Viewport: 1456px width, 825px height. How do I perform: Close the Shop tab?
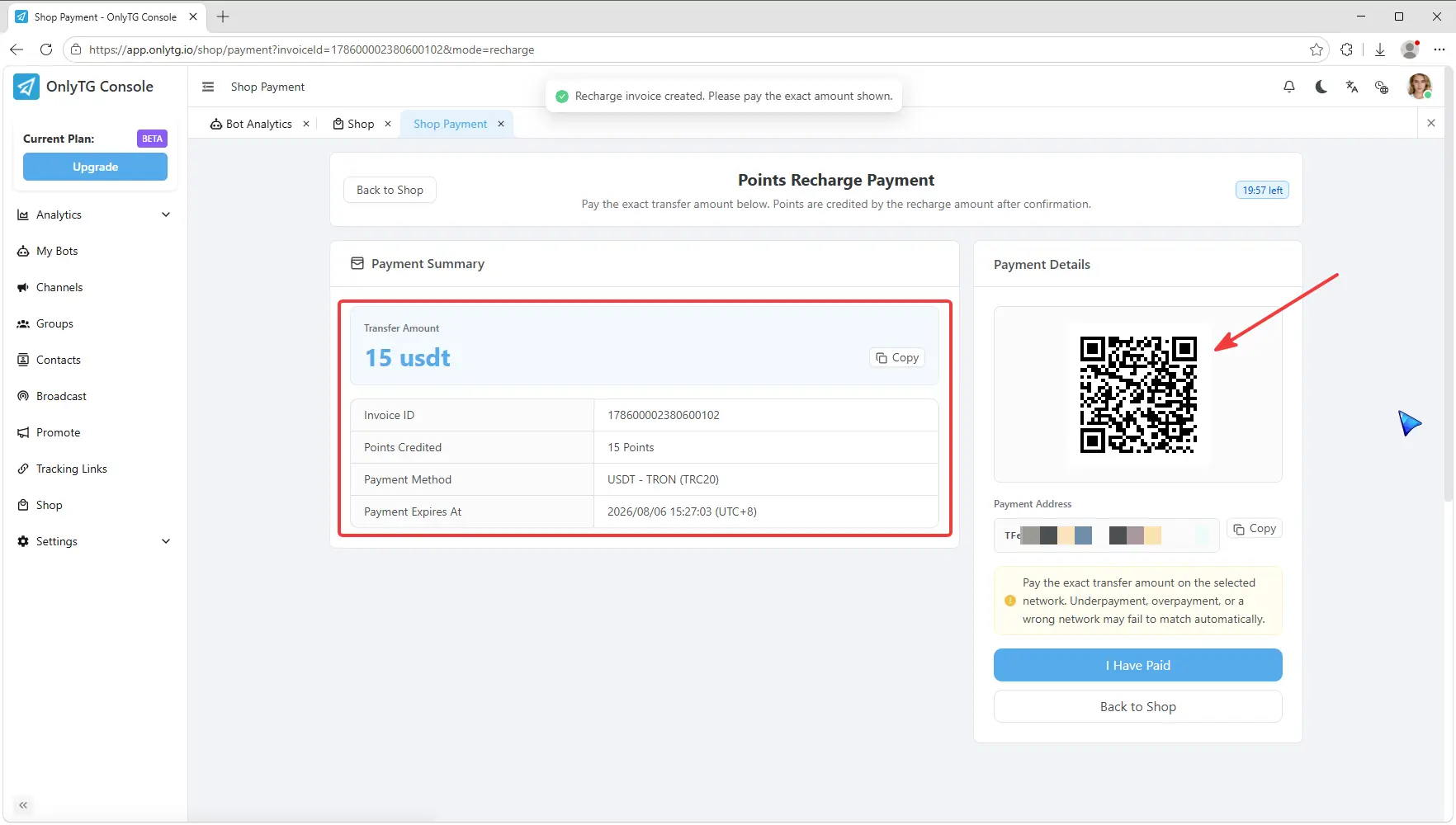(388, 124)
